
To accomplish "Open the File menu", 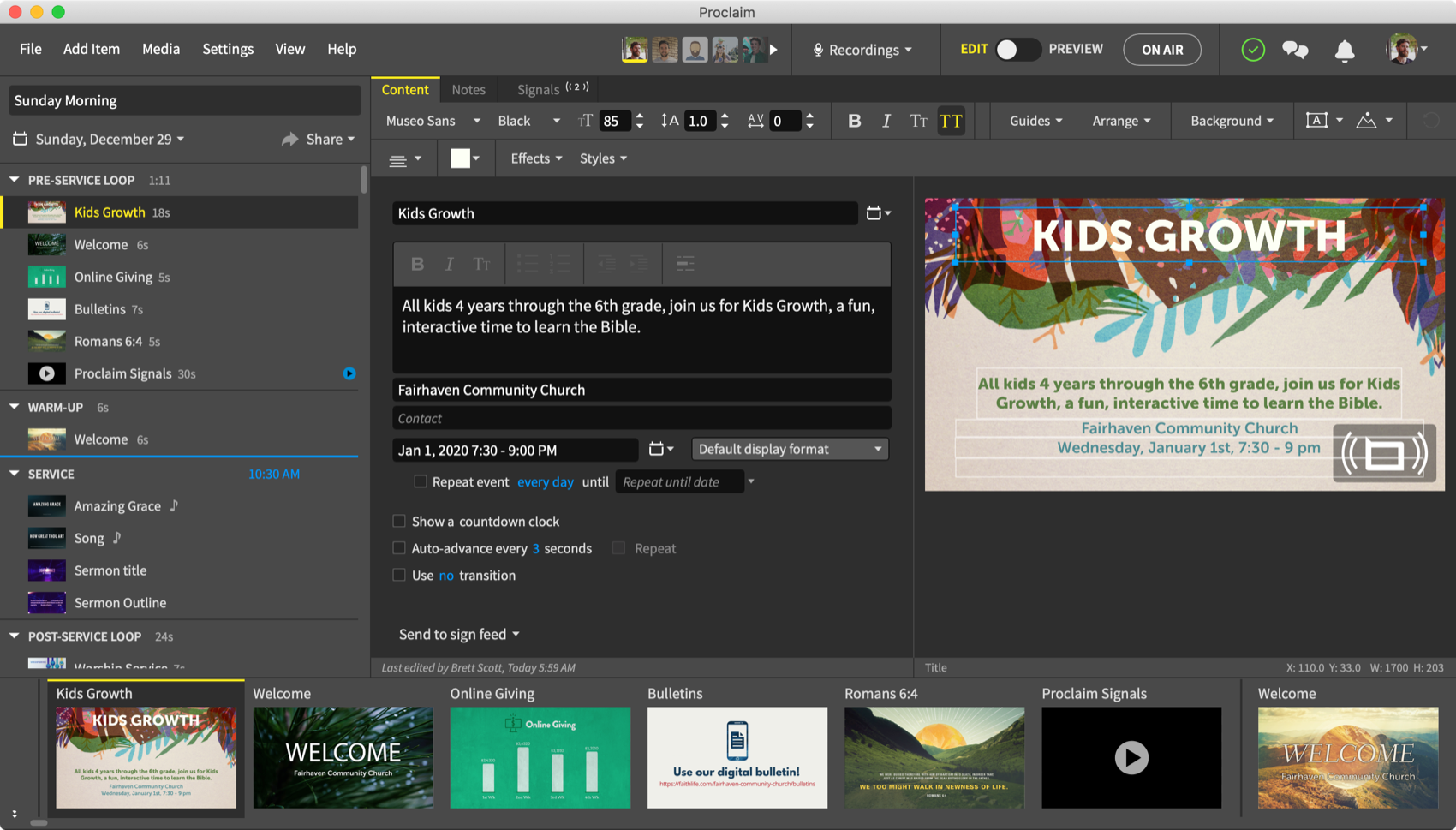I will click(x=31, y=49).
